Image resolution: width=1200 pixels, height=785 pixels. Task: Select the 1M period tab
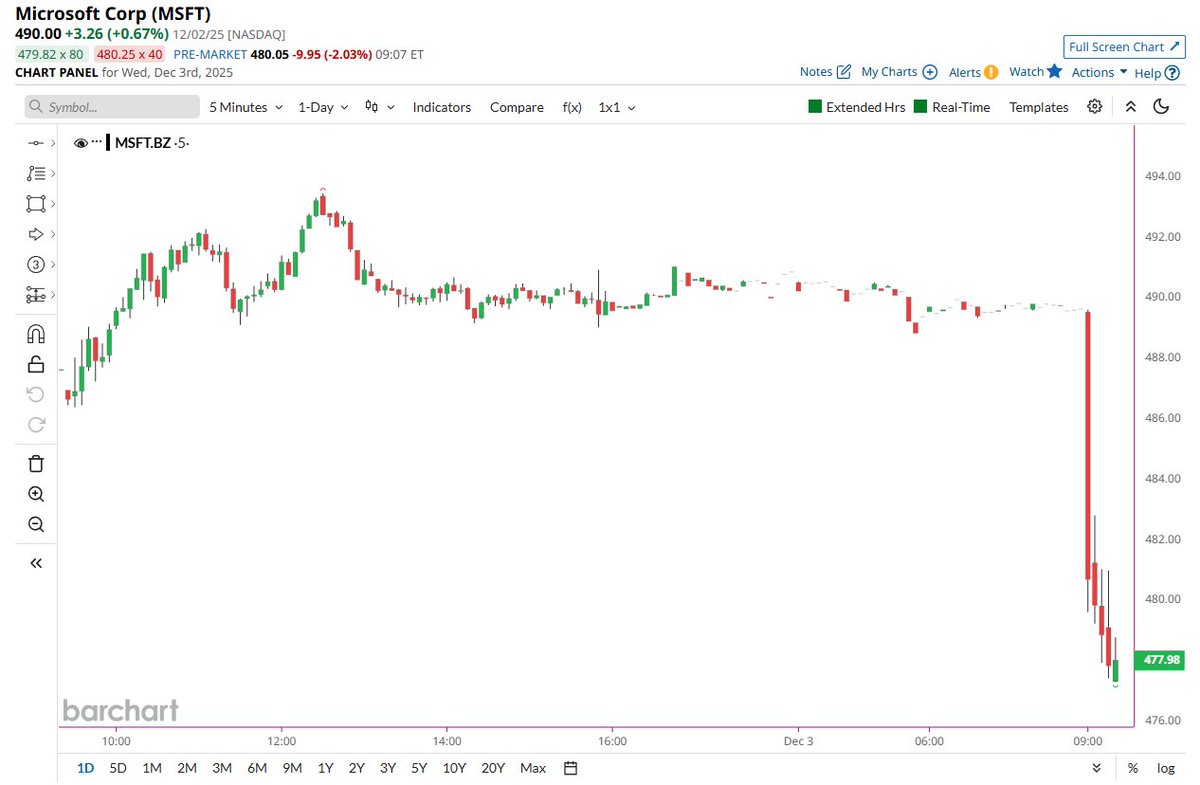tap(152, 768)
